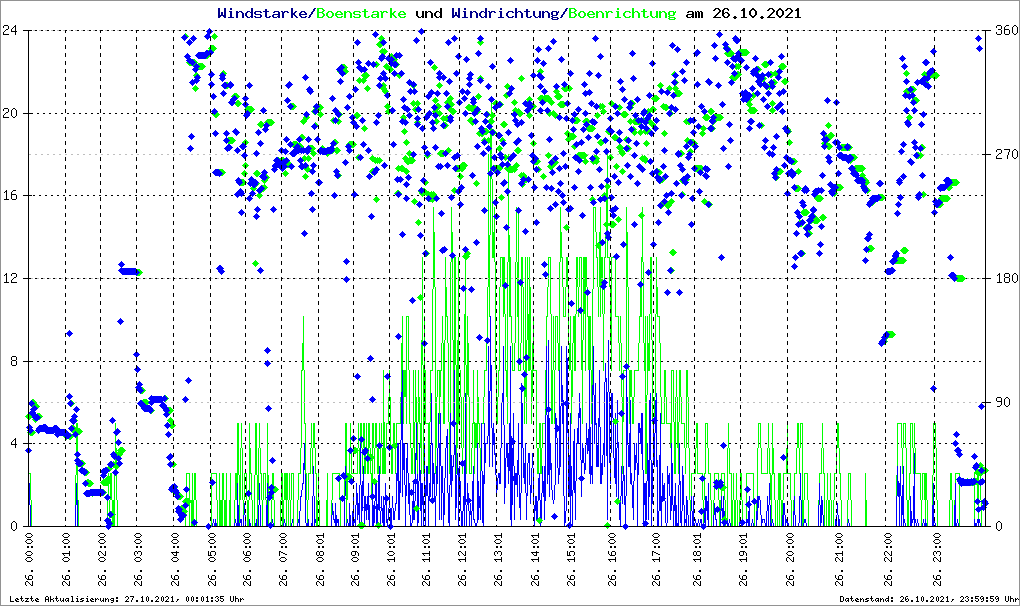Click the wind strength axis label '24'
This screenshot has height=606, width=1020.
10,31
